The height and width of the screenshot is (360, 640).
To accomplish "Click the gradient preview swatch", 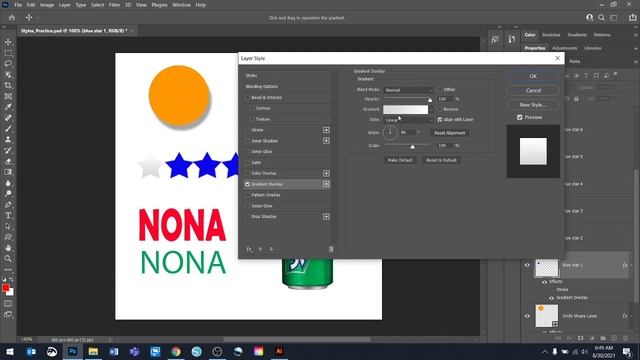I will 405,109.
